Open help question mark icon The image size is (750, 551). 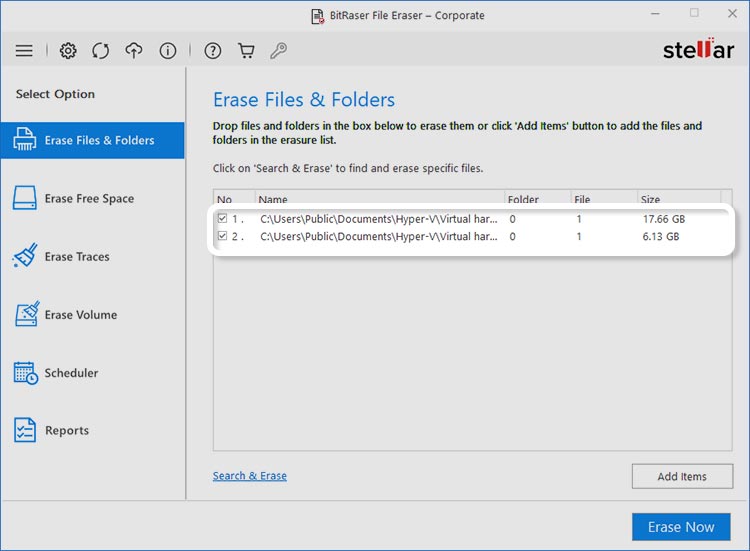213,50
